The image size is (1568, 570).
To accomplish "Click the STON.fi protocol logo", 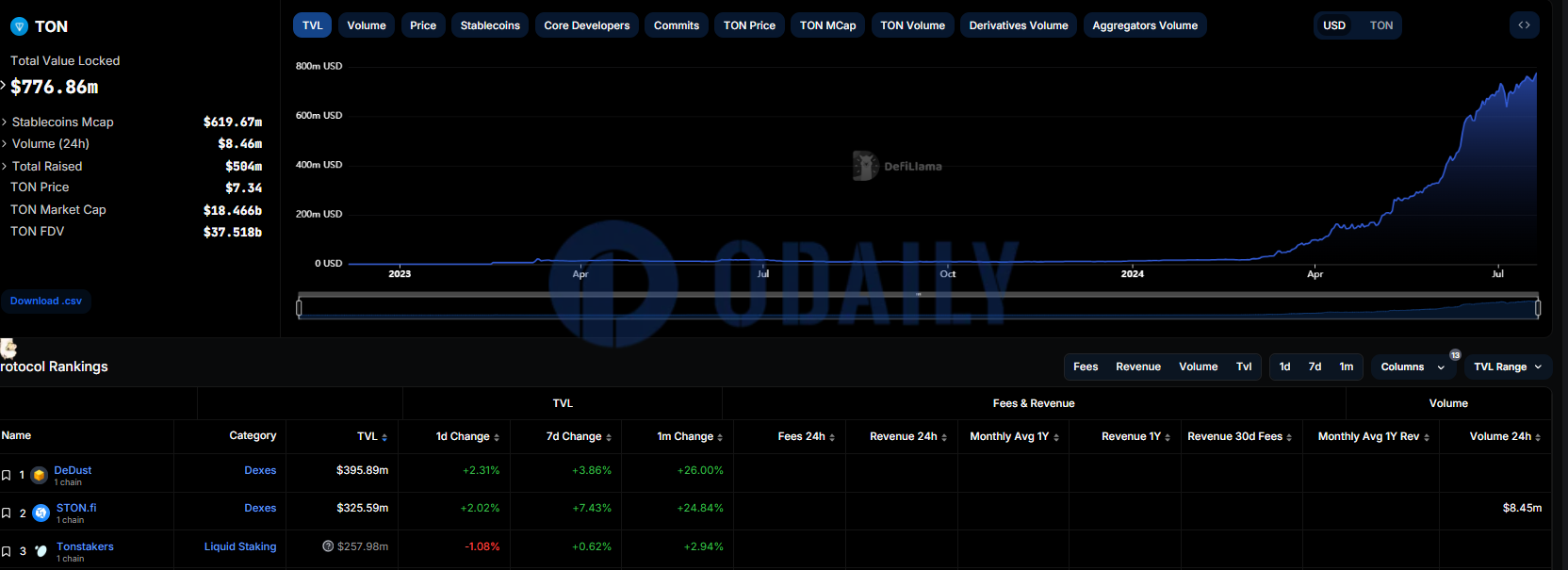I will (41, 513).
